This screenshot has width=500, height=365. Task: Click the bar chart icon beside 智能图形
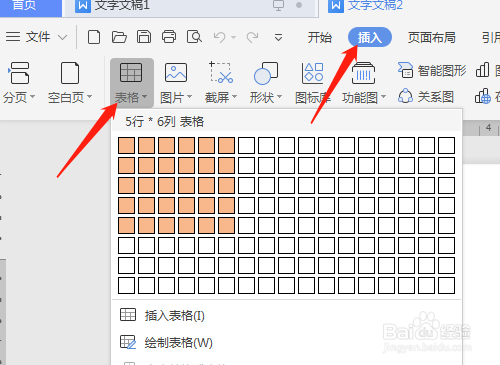tap(482, 70)
